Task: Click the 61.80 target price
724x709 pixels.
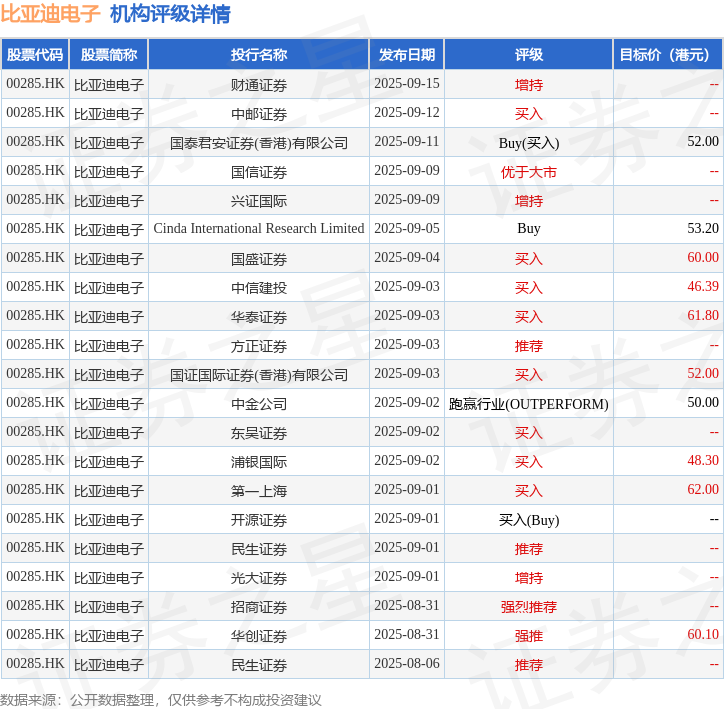Action: (703, 316)
